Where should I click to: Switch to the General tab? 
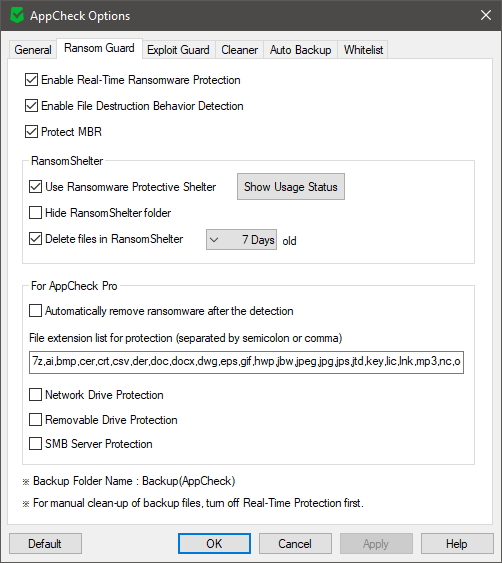[x=33, y=50]
